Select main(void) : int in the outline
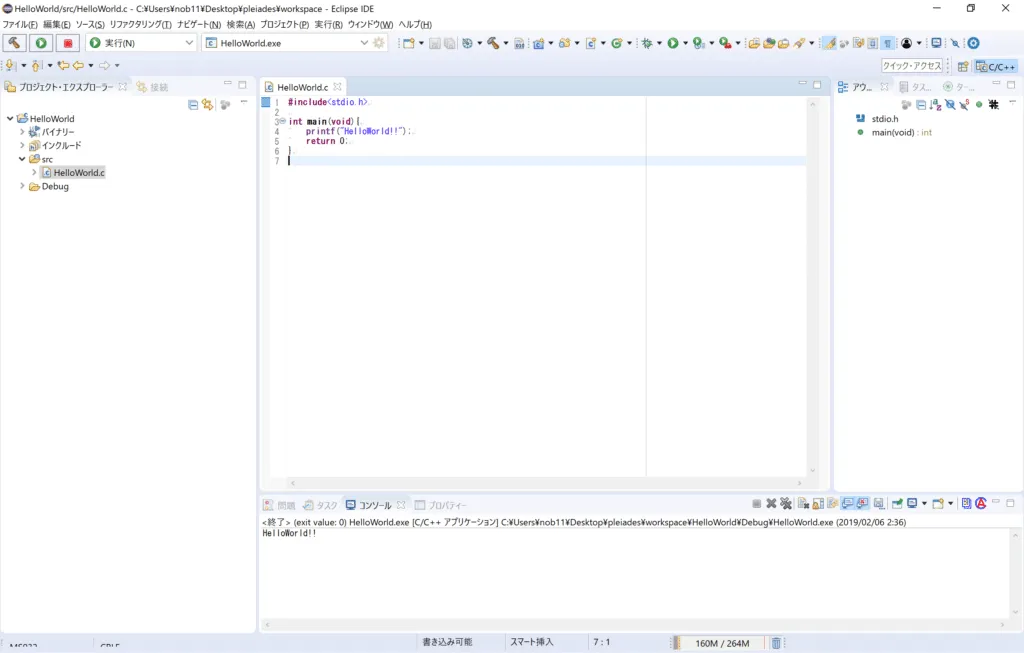 [901, 133]
